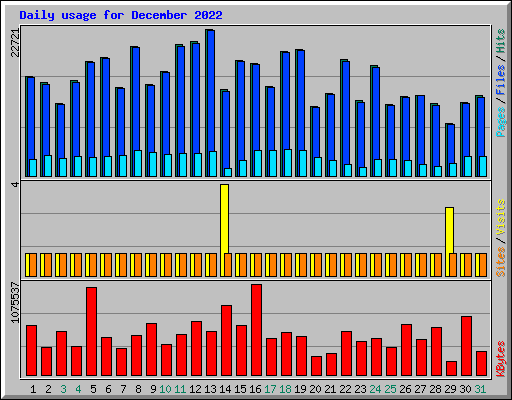Image resolution: width=512 pixels, height=400 pixels.
Task: Click the orange sites bar for day 1
Action: coord(33,265)
